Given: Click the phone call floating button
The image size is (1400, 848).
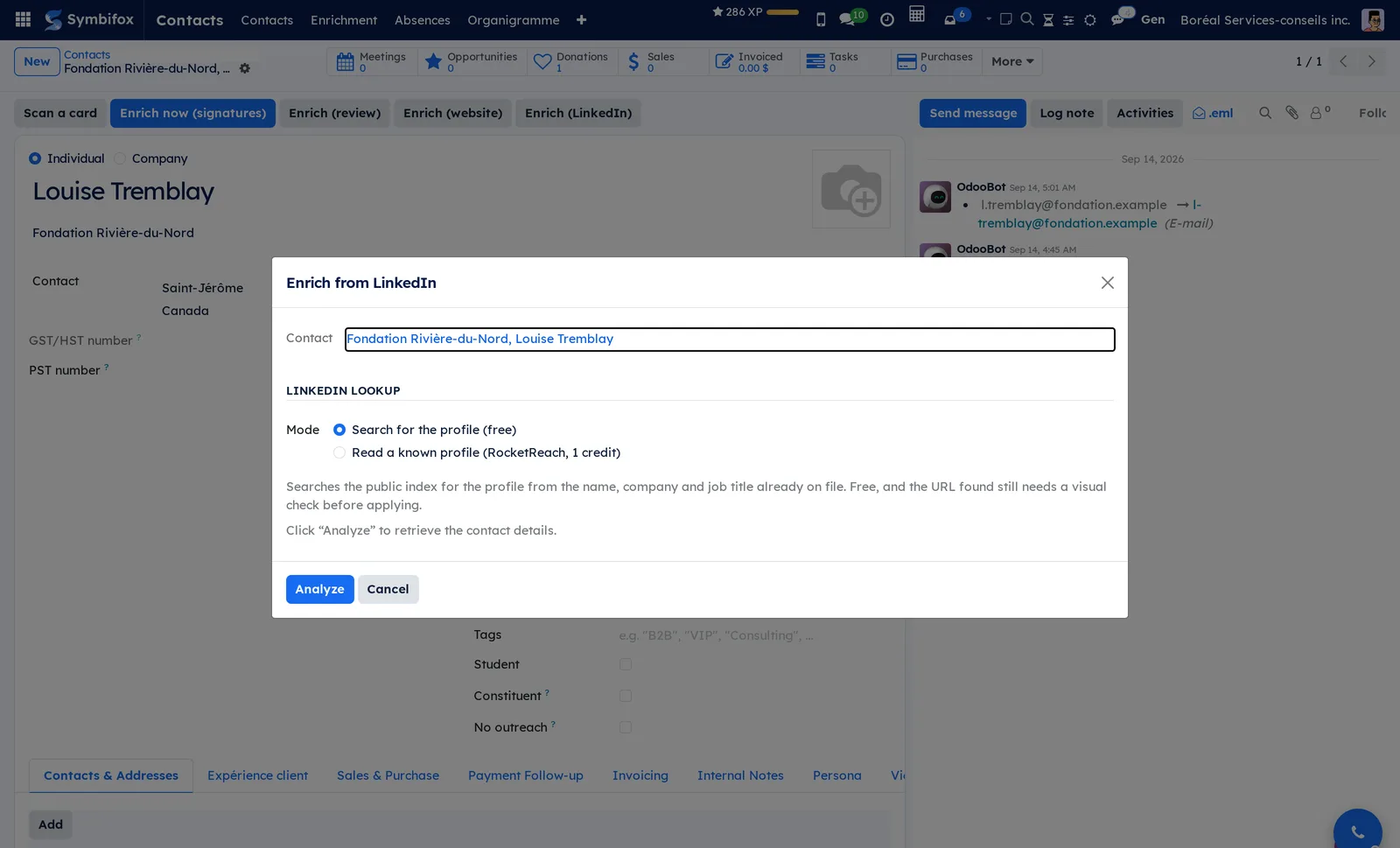Looking at the screenshot, I should click(x=1358, y=831).
